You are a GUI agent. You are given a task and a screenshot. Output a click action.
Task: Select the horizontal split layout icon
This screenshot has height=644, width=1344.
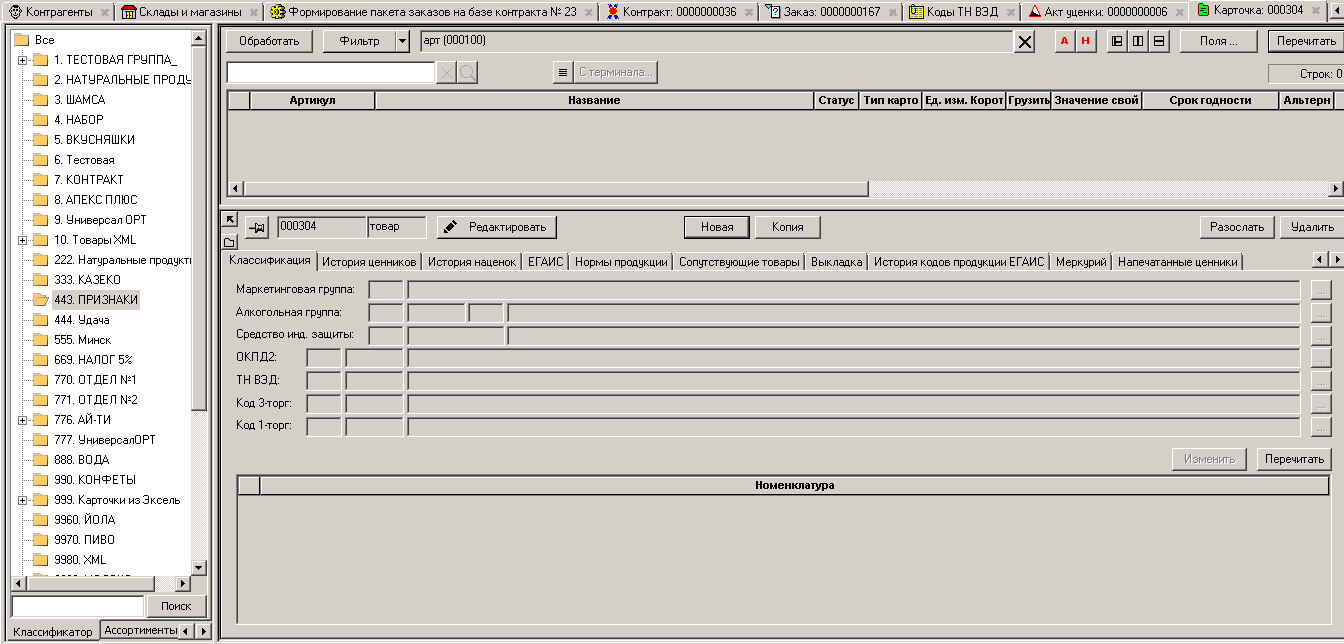pyautogui.click(x=1159, y=41)
